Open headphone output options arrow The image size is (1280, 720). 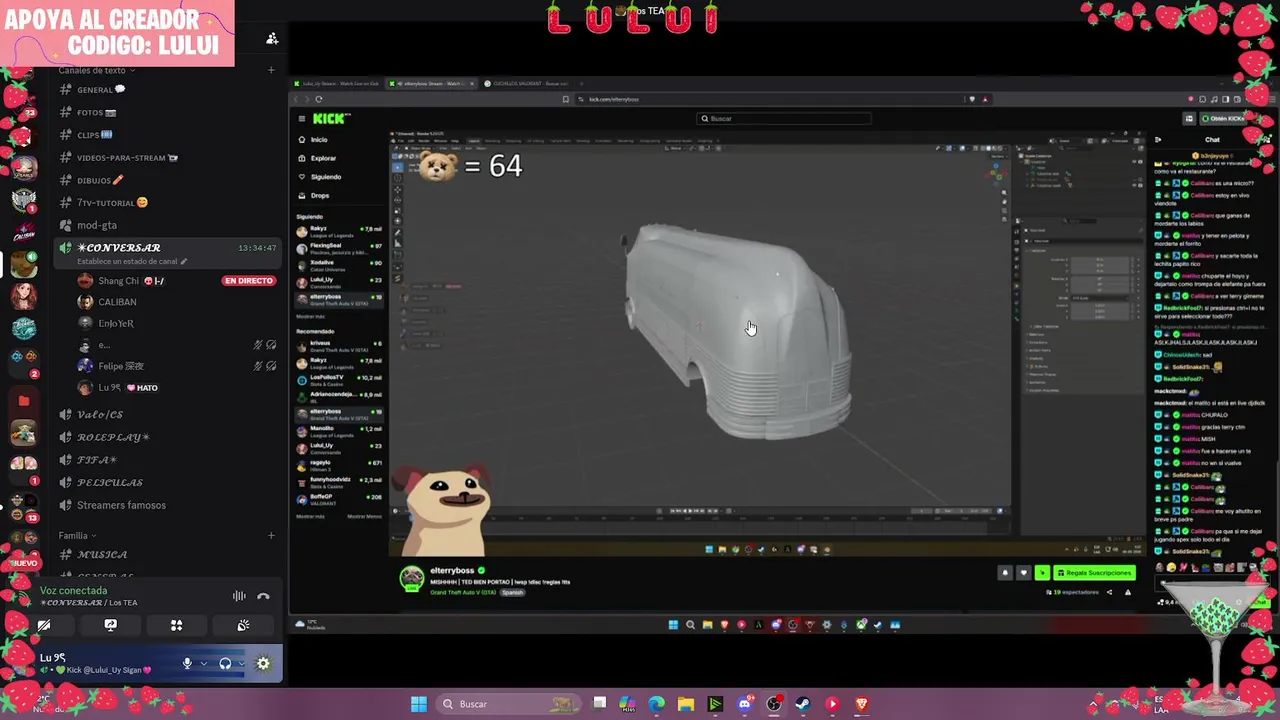tap(241, 663)
